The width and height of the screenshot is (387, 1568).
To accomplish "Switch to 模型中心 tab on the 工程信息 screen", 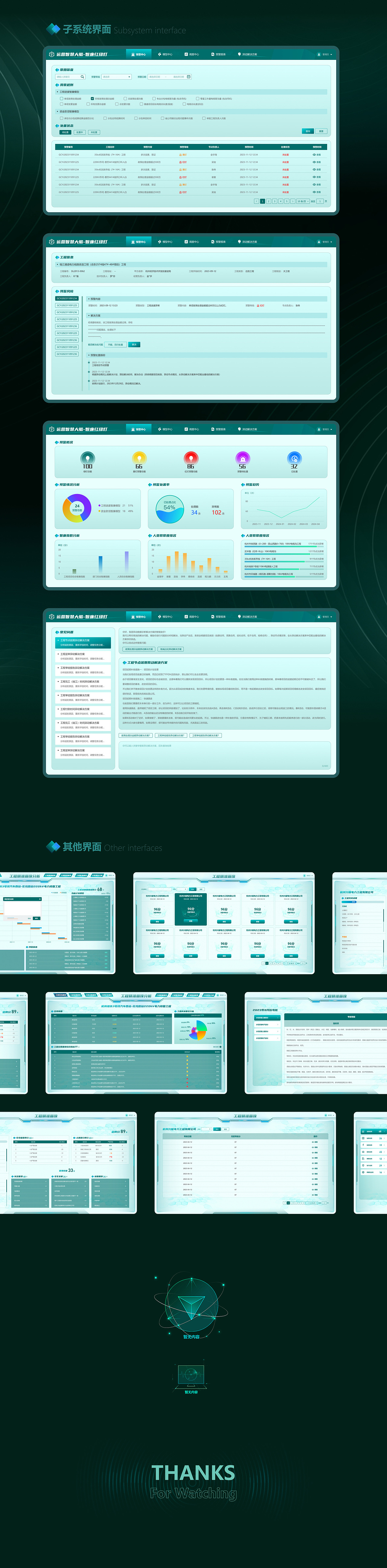I will (x=165, y=242).
